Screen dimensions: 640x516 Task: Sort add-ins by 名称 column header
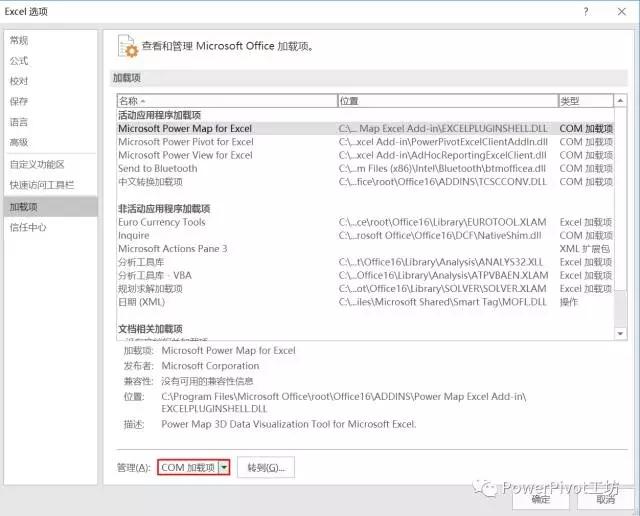tap(227, 101)
